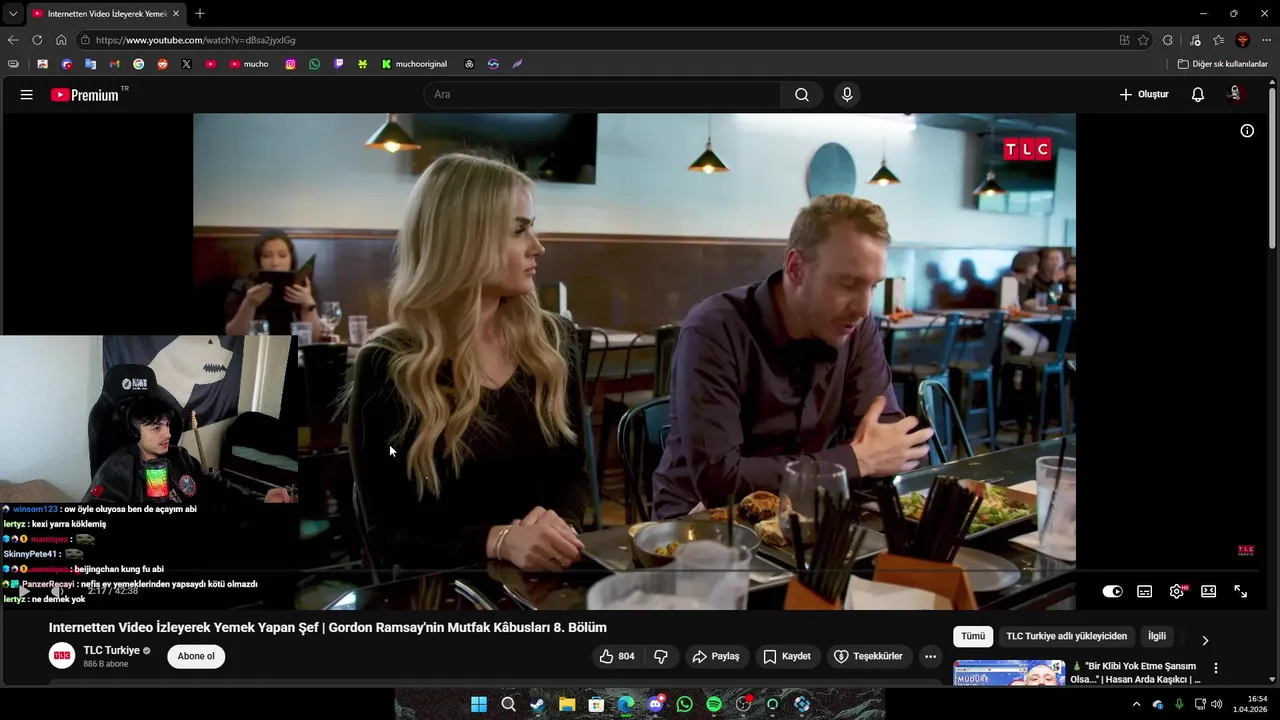
Task: Open Reddit bookmark in favorites bar
Action: tap(163, 64)
